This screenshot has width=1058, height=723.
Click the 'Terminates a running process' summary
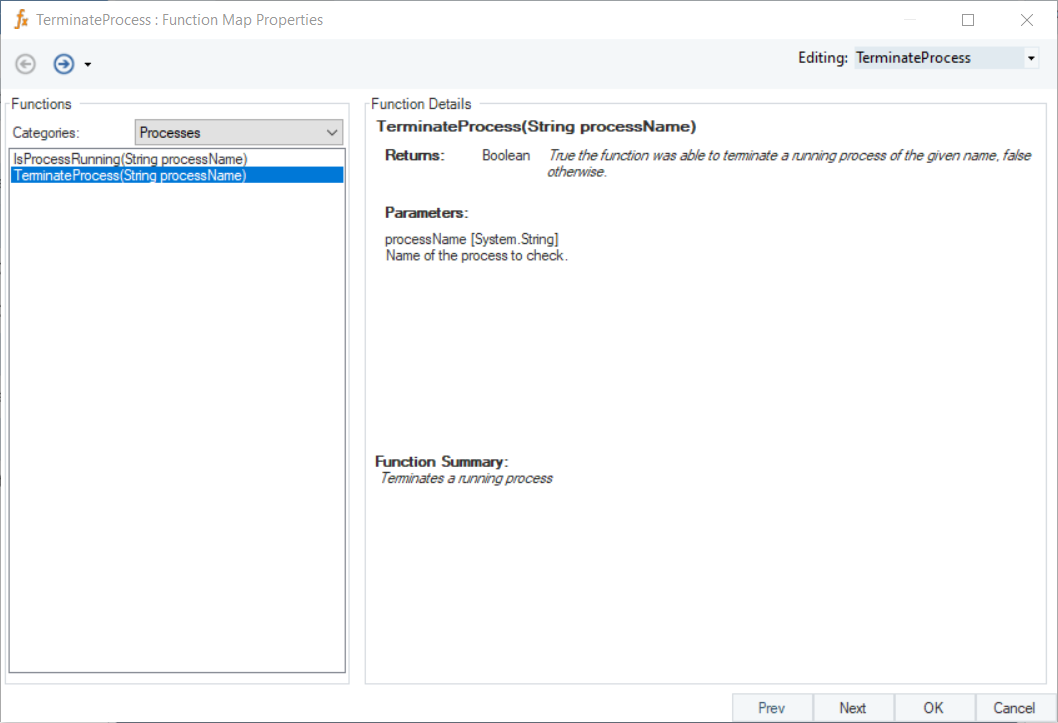(x=466, y=478)
